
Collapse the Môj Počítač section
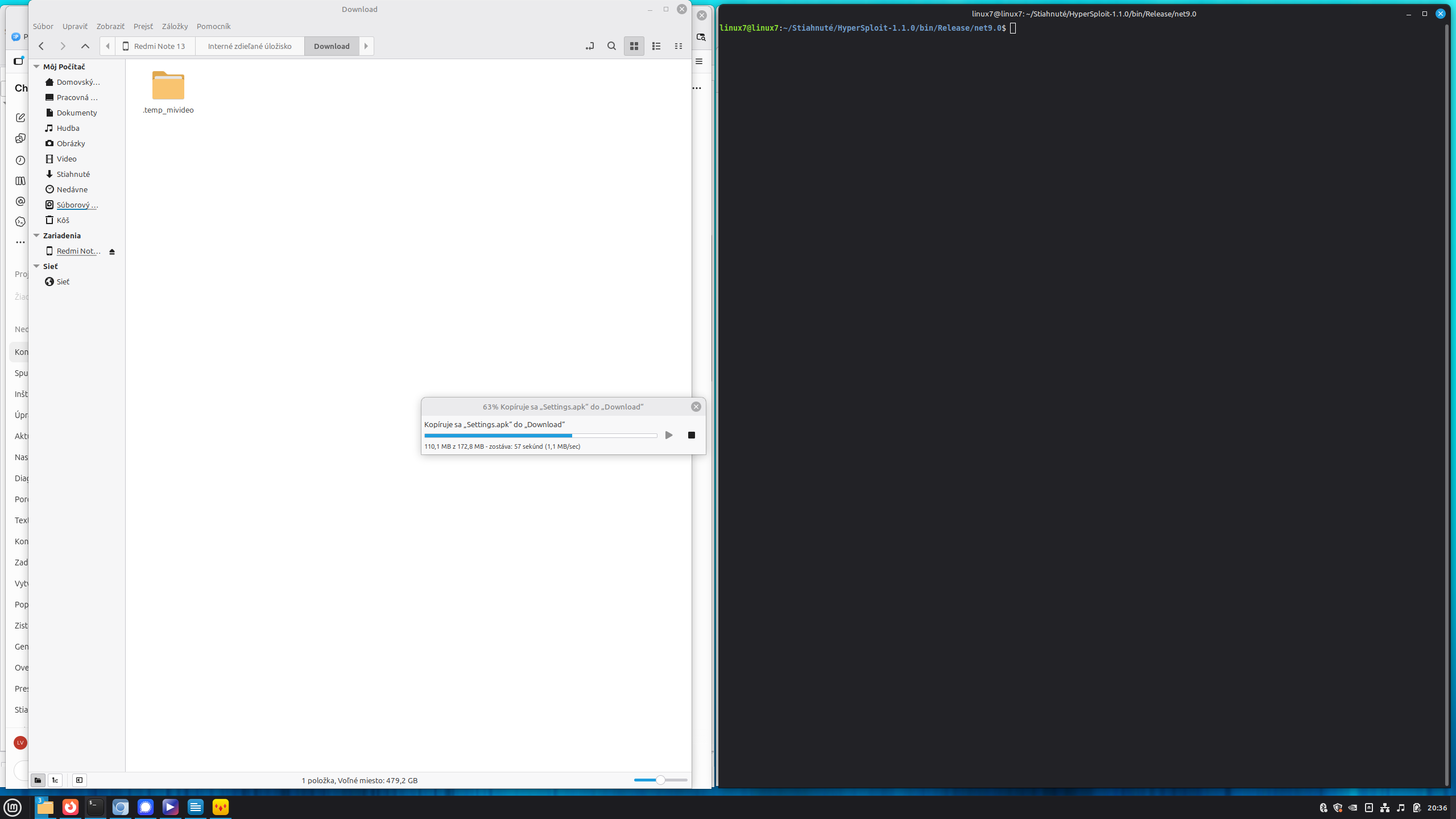[36, 67]
